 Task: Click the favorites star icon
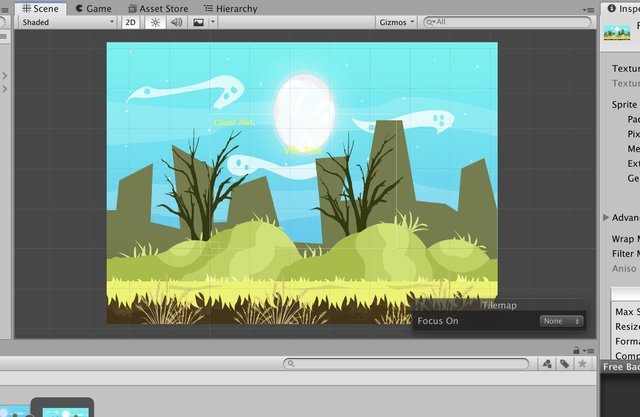(x=582, y=363)
